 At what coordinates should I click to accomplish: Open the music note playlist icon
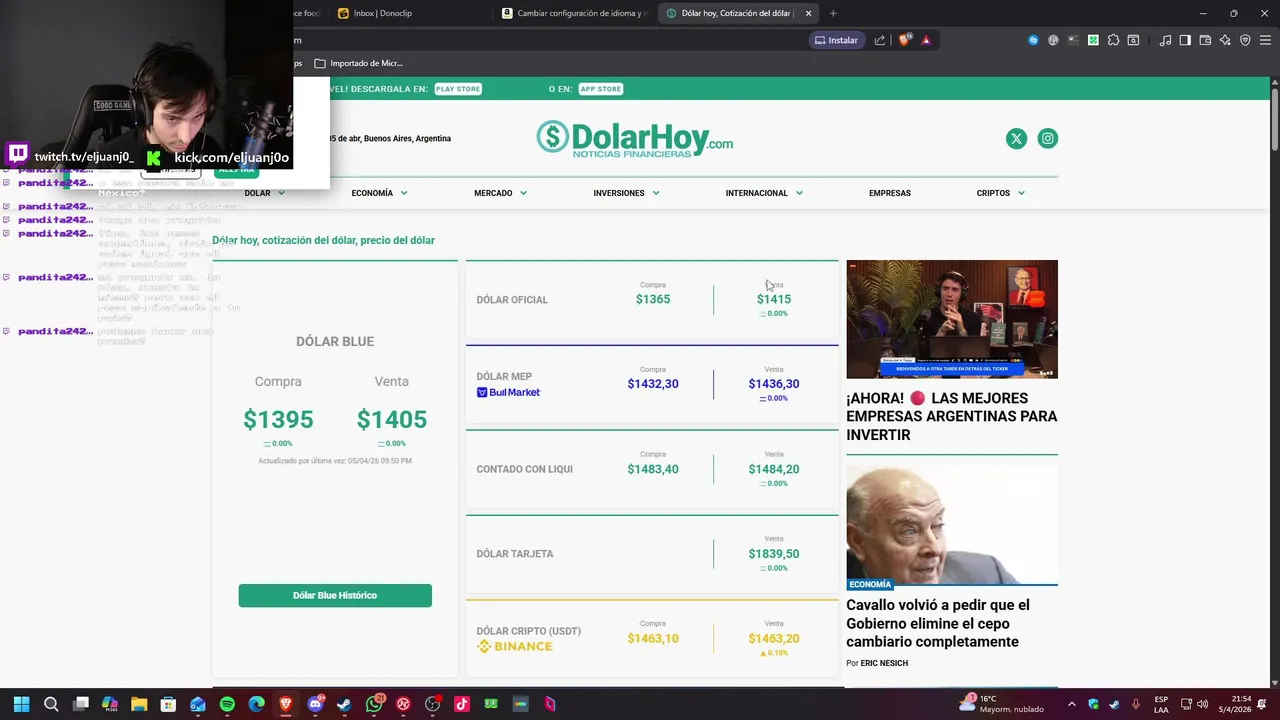[x=1165, y=40]
